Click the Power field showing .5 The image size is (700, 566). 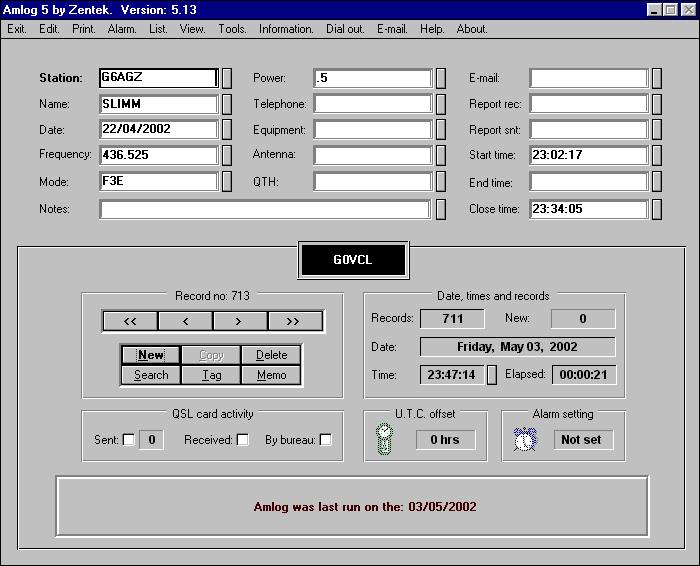pyautogui.click(x=373, y=78)
